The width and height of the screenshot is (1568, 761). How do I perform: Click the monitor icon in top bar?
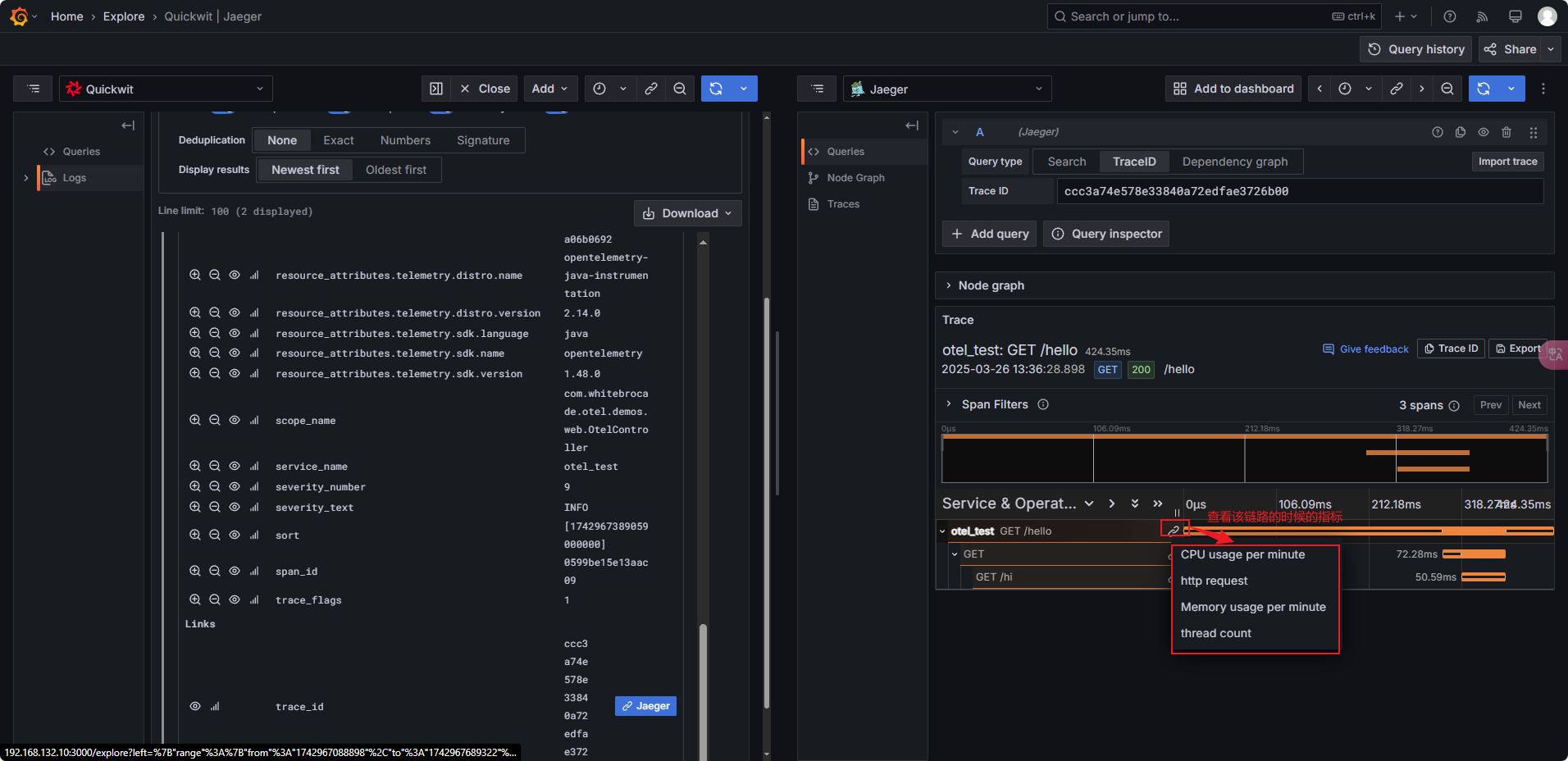1515,16
